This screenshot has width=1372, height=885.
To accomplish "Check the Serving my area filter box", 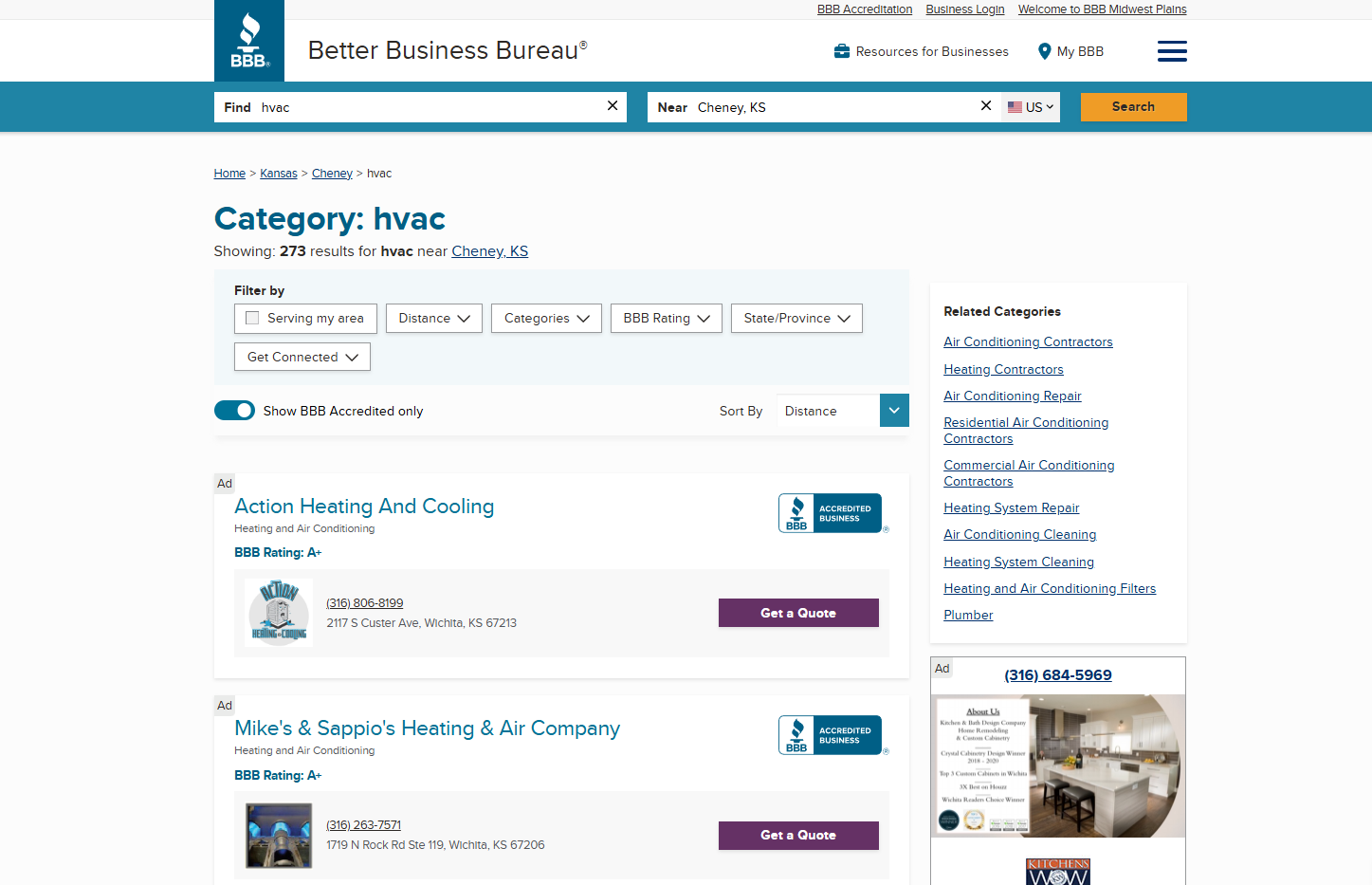I will tap(252, 318).
